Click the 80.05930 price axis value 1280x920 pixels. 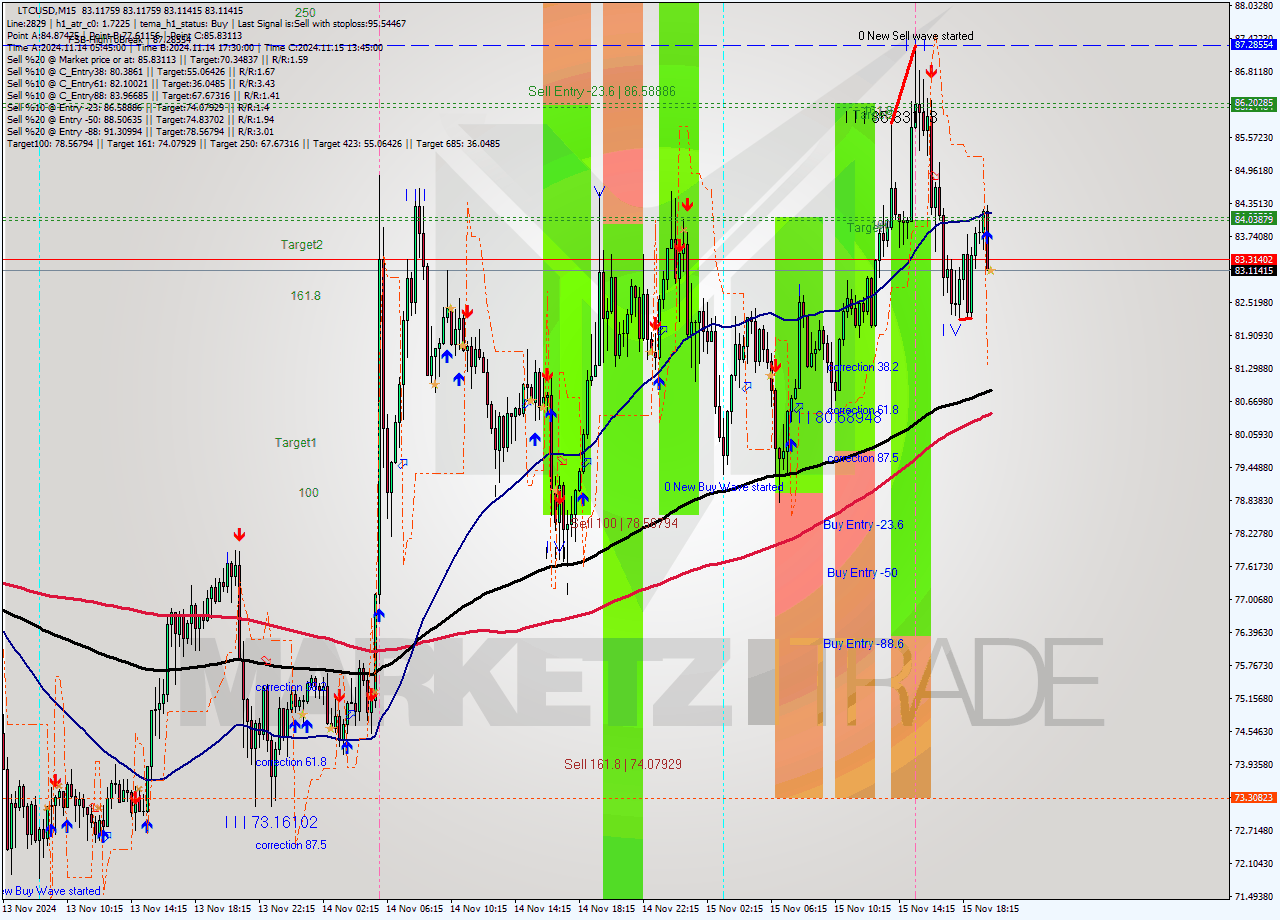pos(1254,434)
